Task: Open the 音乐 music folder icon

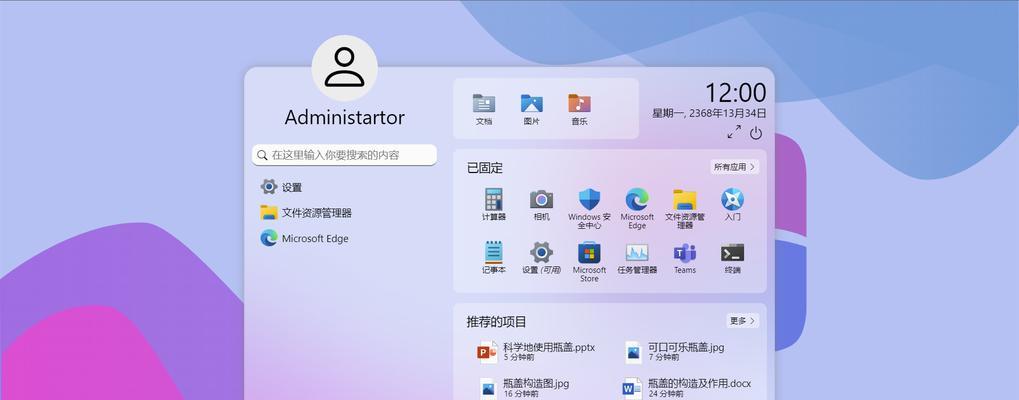Action: (x=579, y=103)
